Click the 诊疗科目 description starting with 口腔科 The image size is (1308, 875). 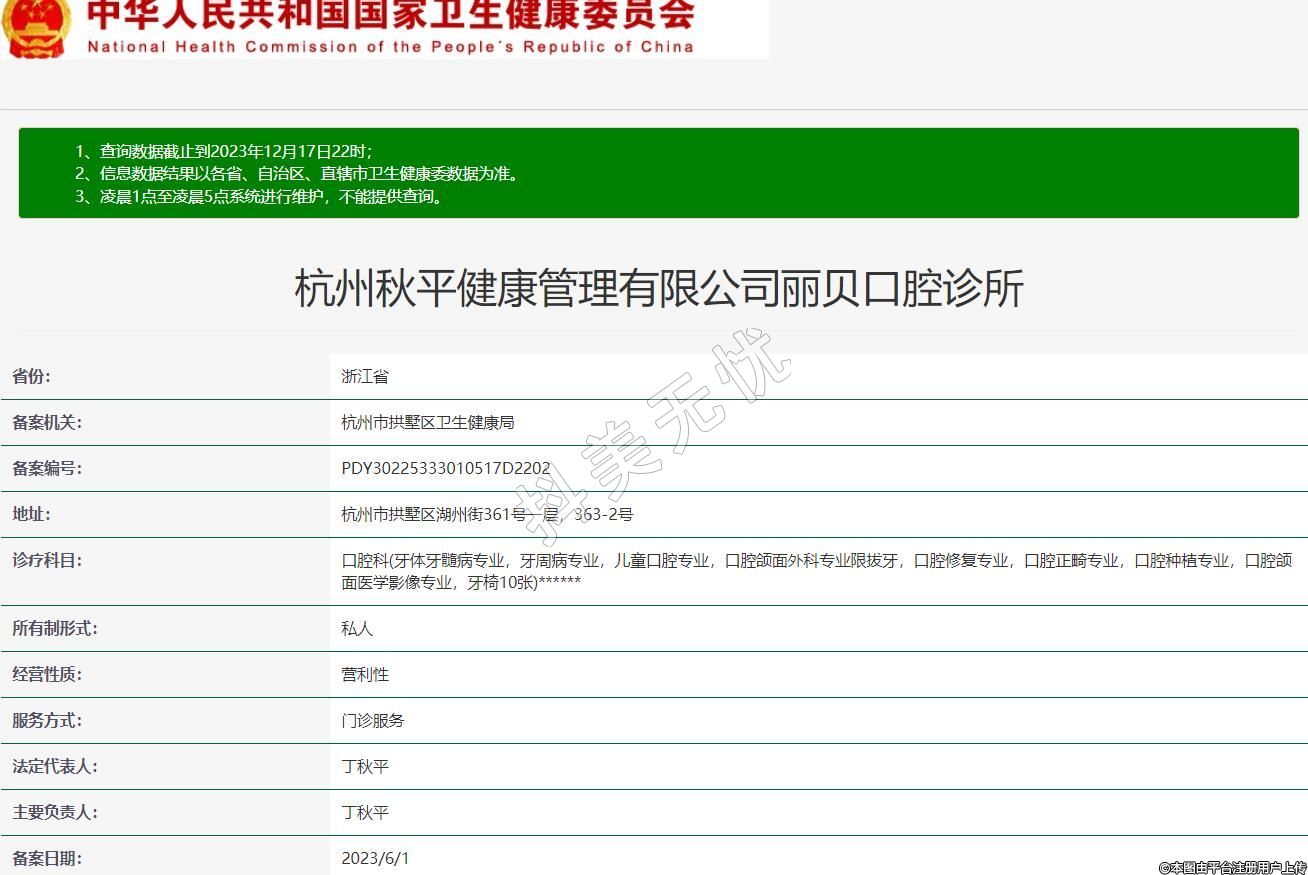tap(816, 571)
